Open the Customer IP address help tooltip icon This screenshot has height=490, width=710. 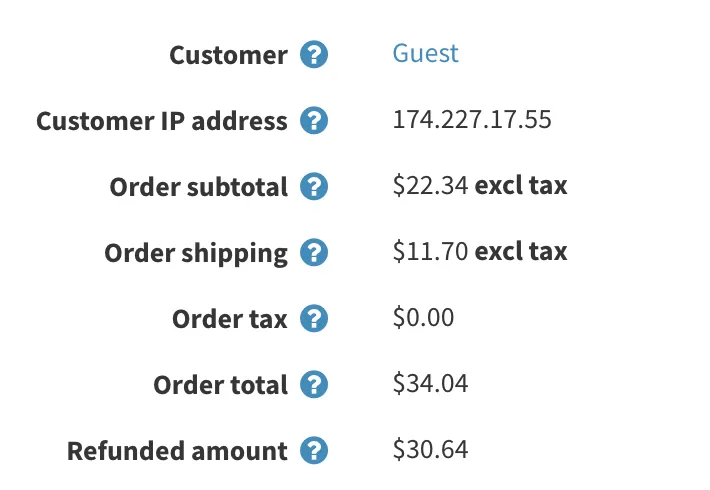(x=314, y=120)
